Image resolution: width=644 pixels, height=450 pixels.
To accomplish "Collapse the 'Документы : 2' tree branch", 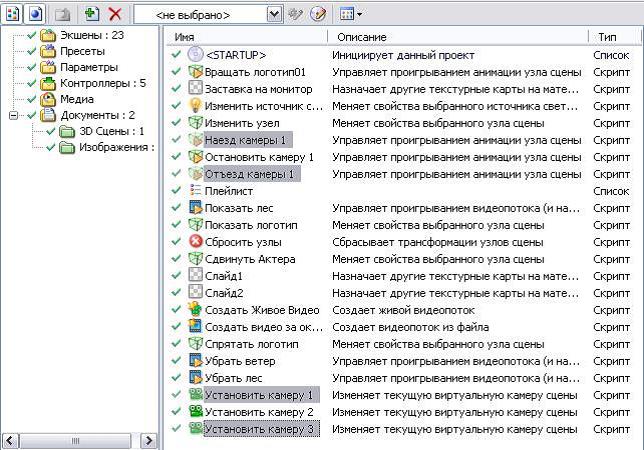I will [13, 115].
